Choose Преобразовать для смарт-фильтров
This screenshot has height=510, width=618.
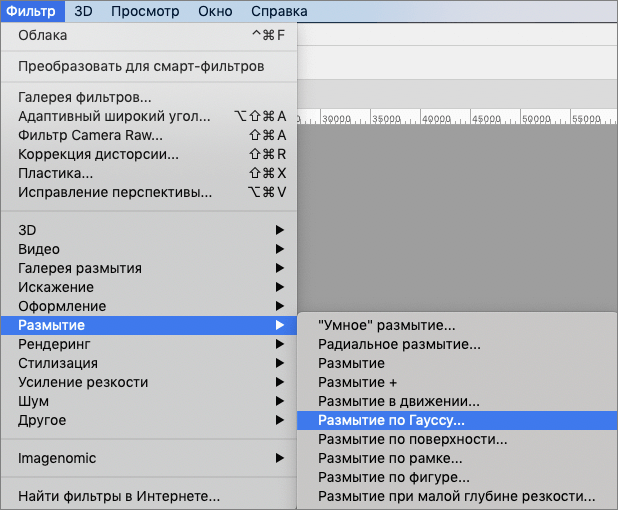(149, 66)
